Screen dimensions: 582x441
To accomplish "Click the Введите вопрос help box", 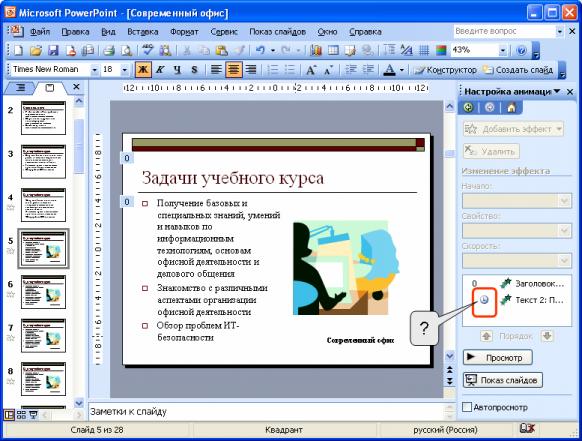I will pos(505,31).
